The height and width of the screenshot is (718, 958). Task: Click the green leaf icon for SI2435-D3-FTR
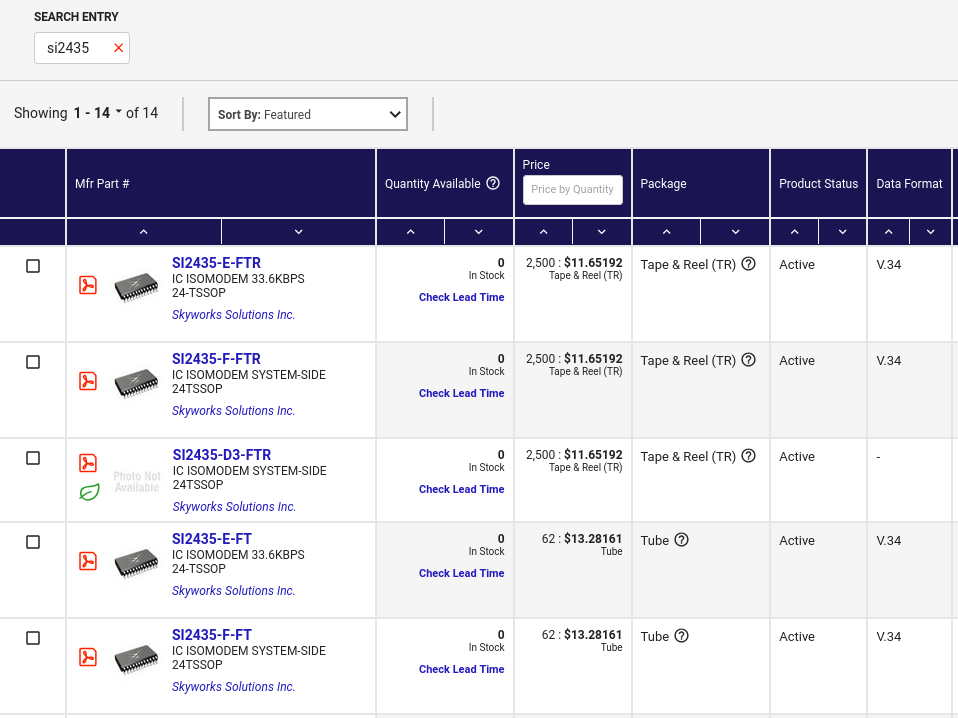[x=89, y=492]
